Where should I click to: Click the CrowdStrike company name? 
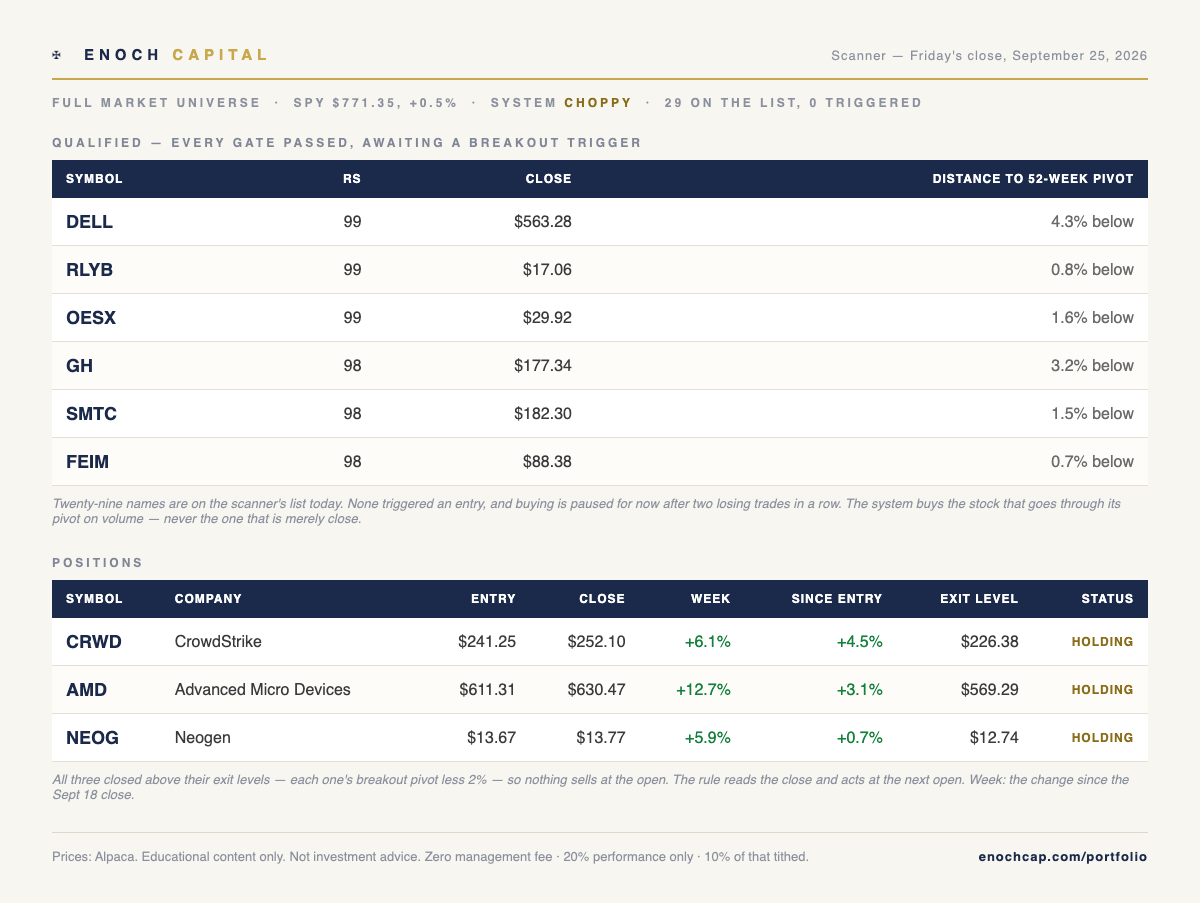pos(218,642)
